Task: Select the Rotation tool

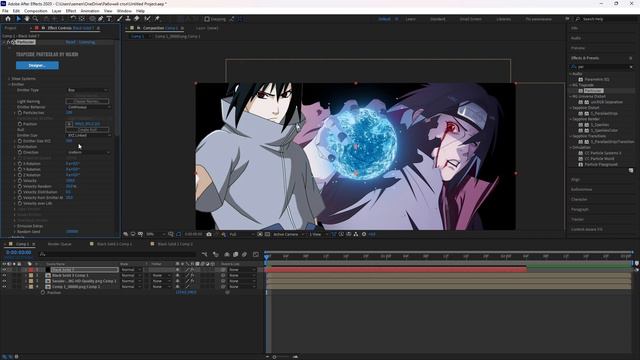Action: (73, 19)
